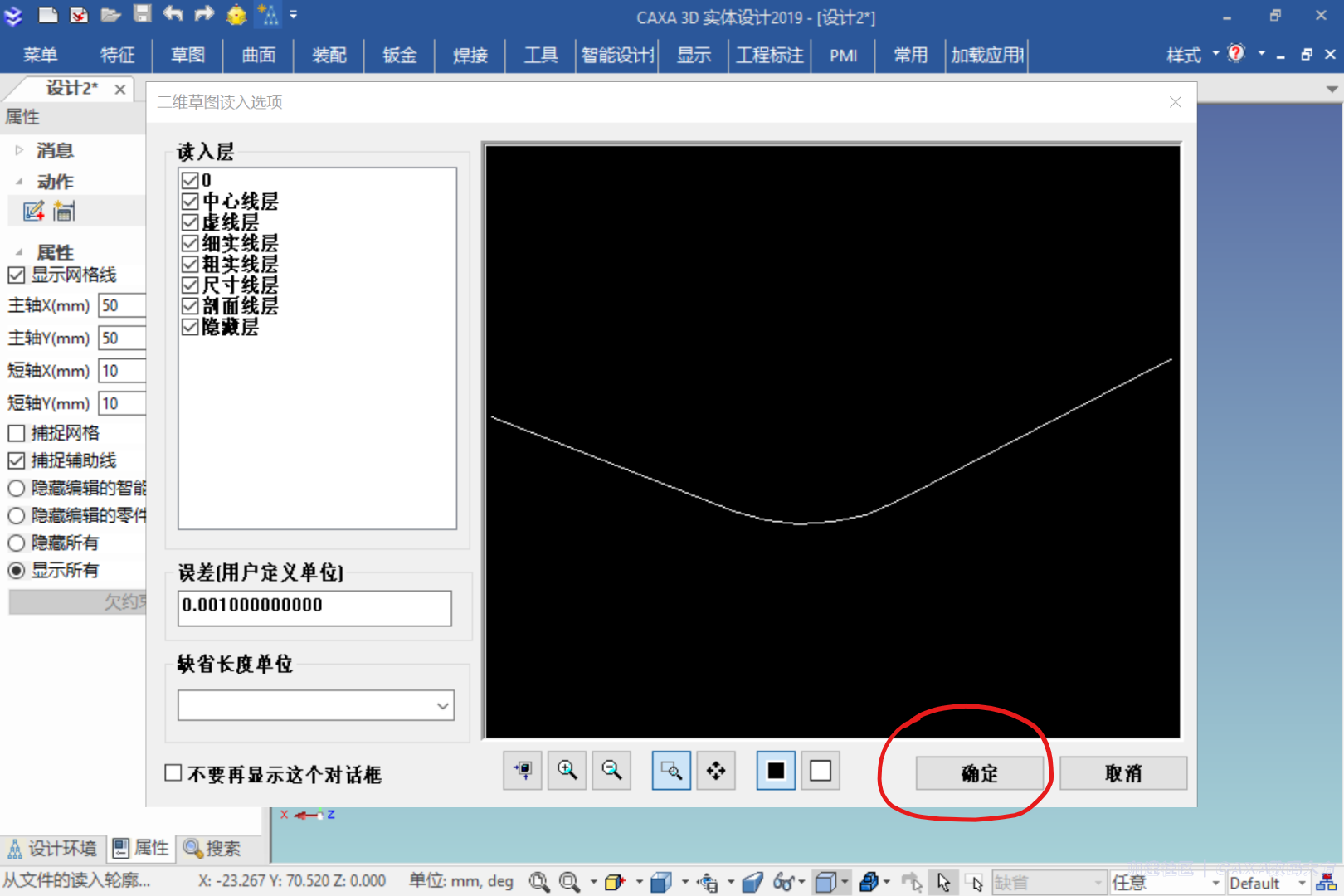Collapse the 属性 section in the side panel
The height and width of the screenshot is (896, 1344).
(x=19, y=251)
